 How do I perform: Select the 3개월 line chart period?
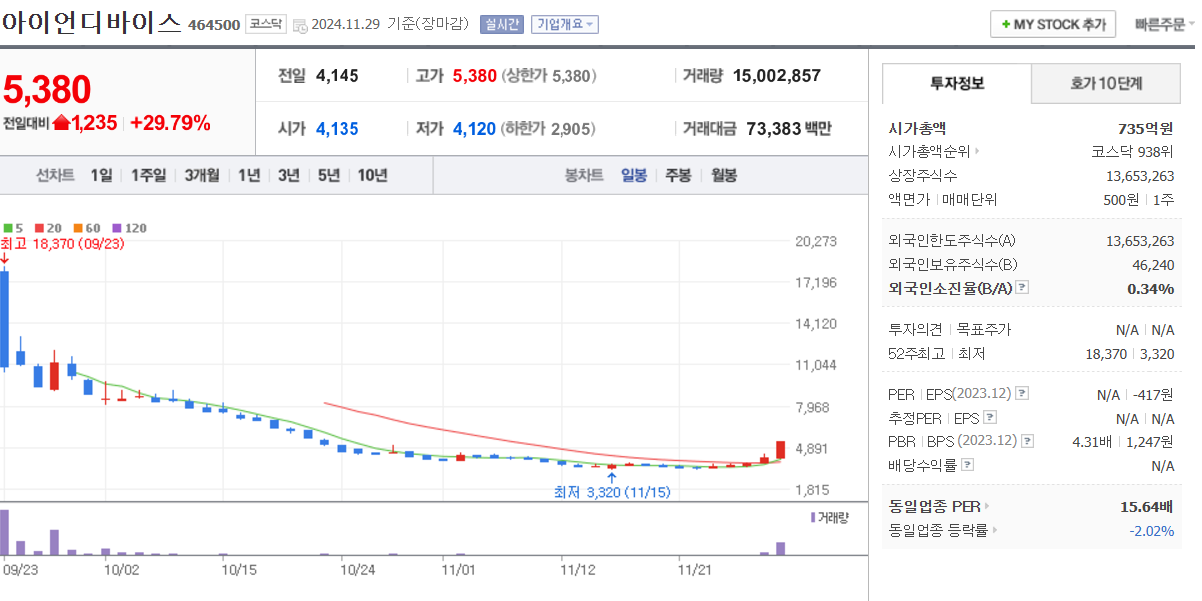(202, 175)
